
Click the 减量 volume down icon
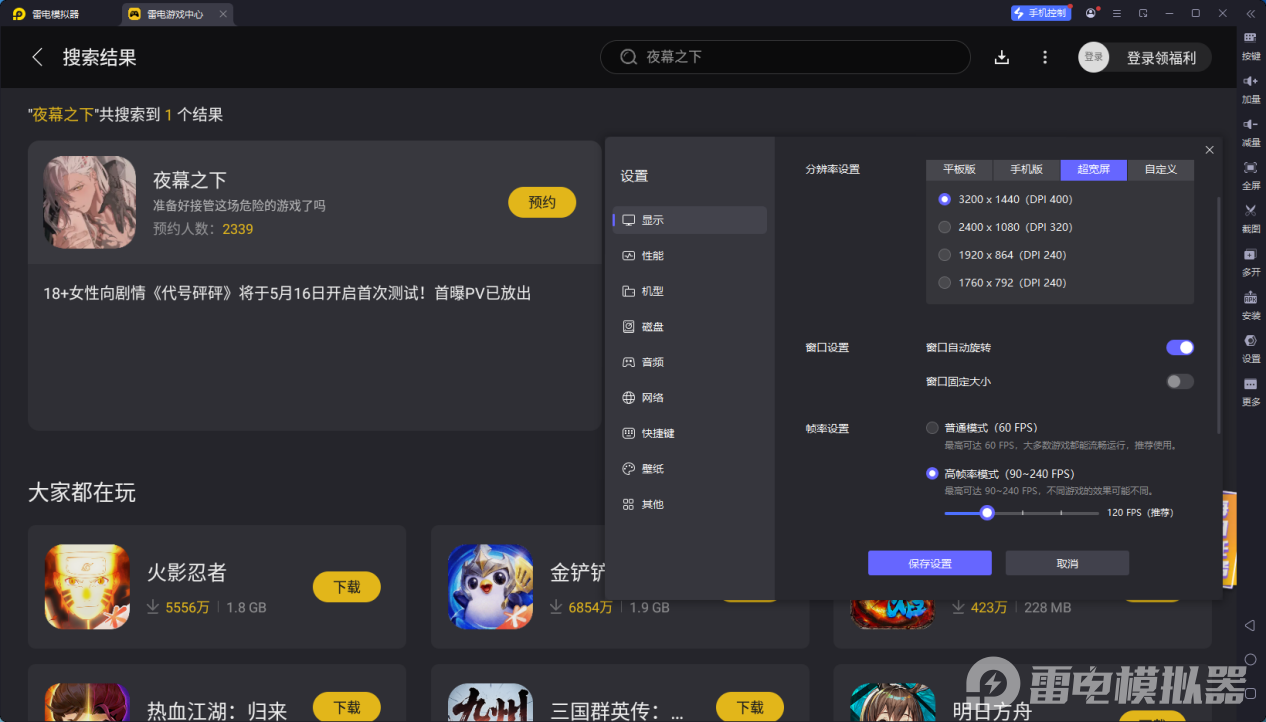[x=1250, y=130]
